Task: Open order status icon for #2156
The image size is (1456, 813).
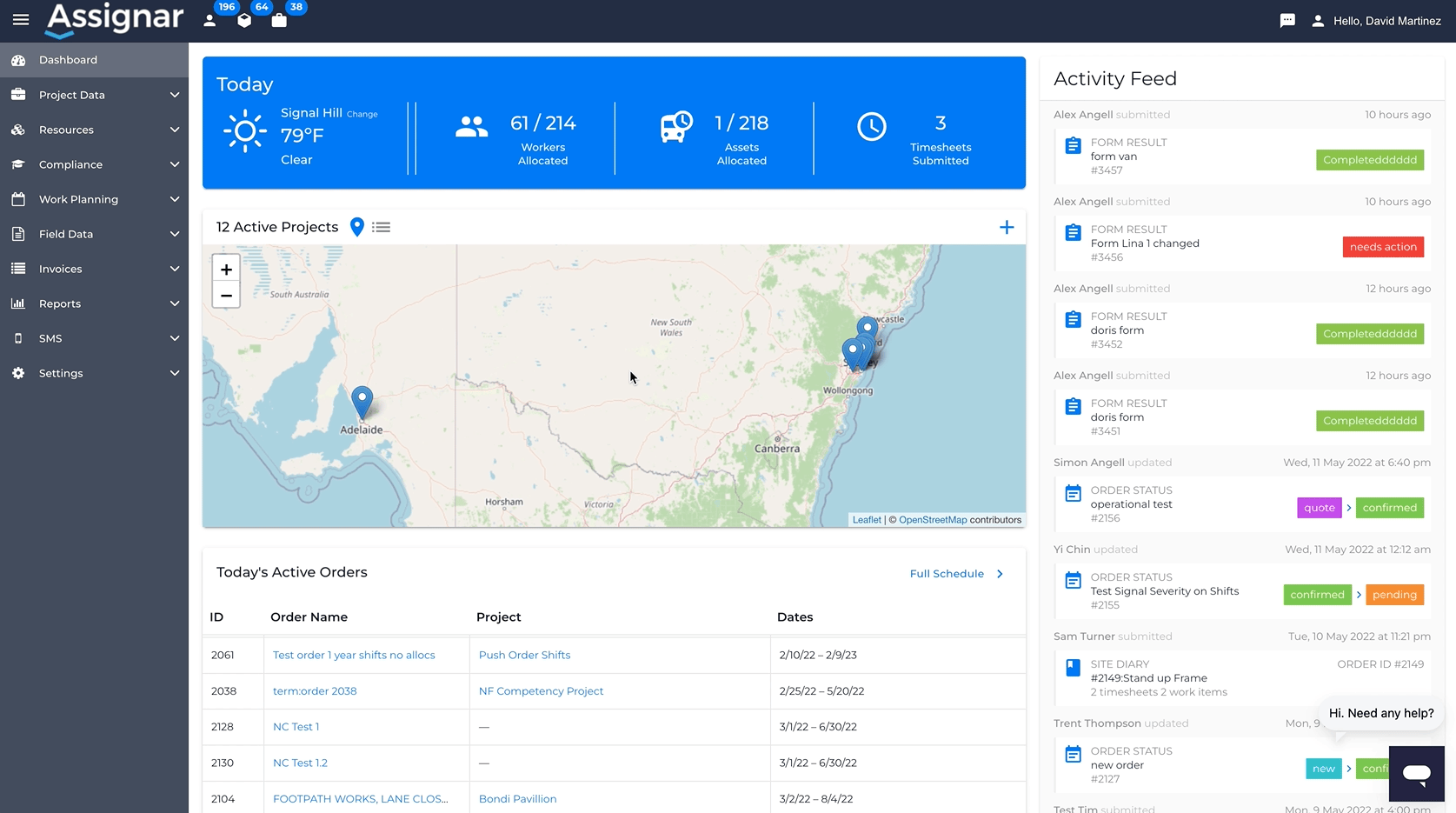Action: pyautogui.click(x=1074, y=494)
